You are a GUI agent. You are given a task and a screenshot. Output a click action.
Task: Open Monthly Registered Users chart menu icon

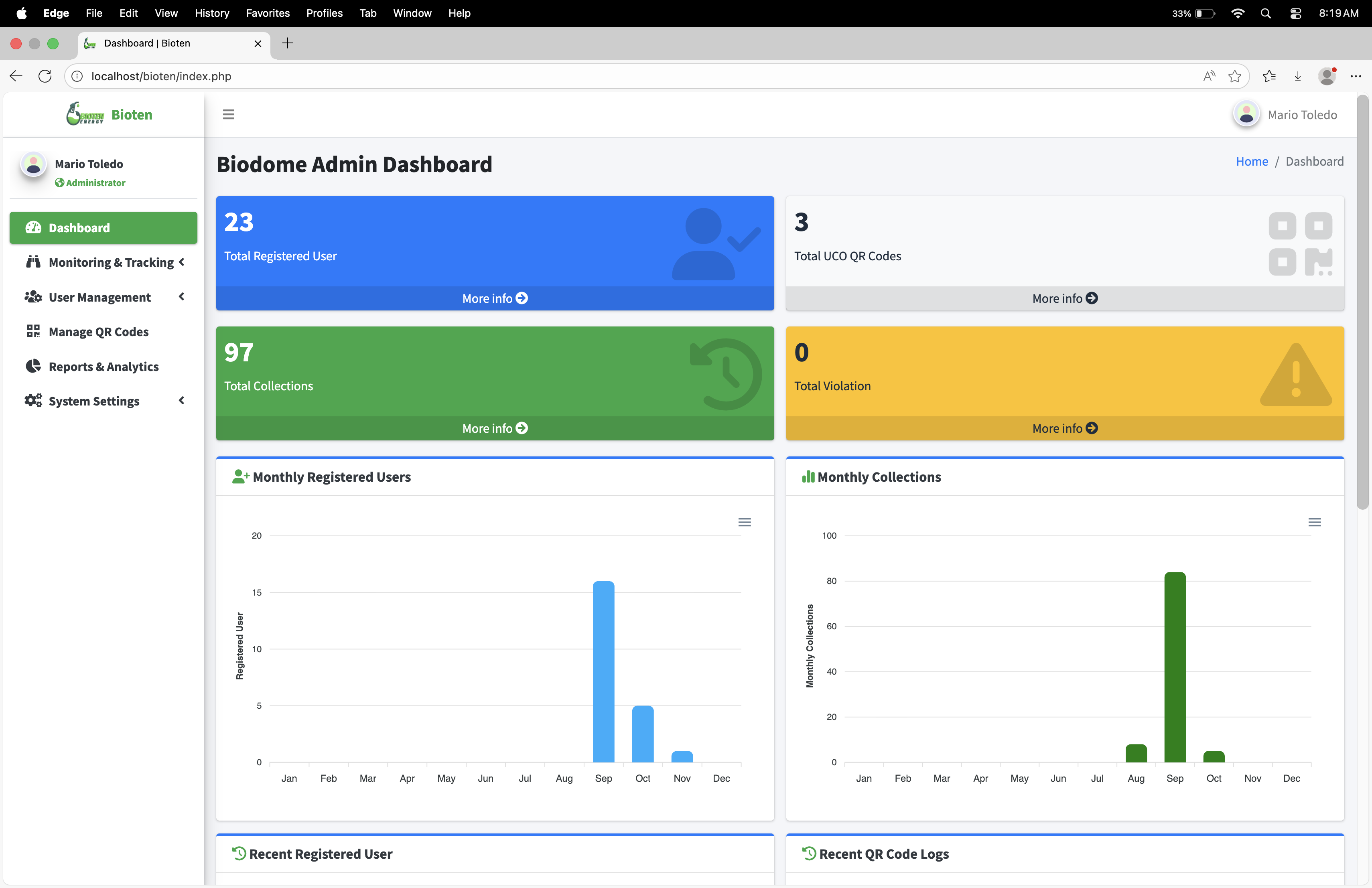[744, 522]
